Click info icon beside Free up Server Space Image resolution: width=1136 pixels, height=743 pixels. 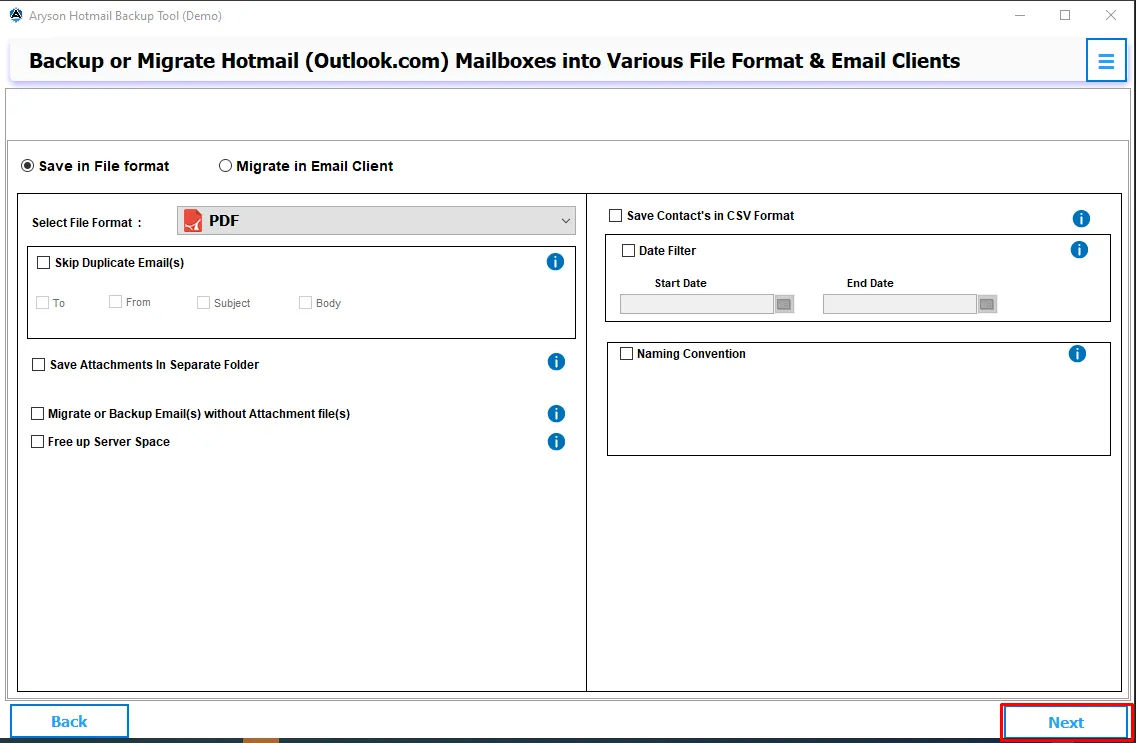click(x=556, y=442)
